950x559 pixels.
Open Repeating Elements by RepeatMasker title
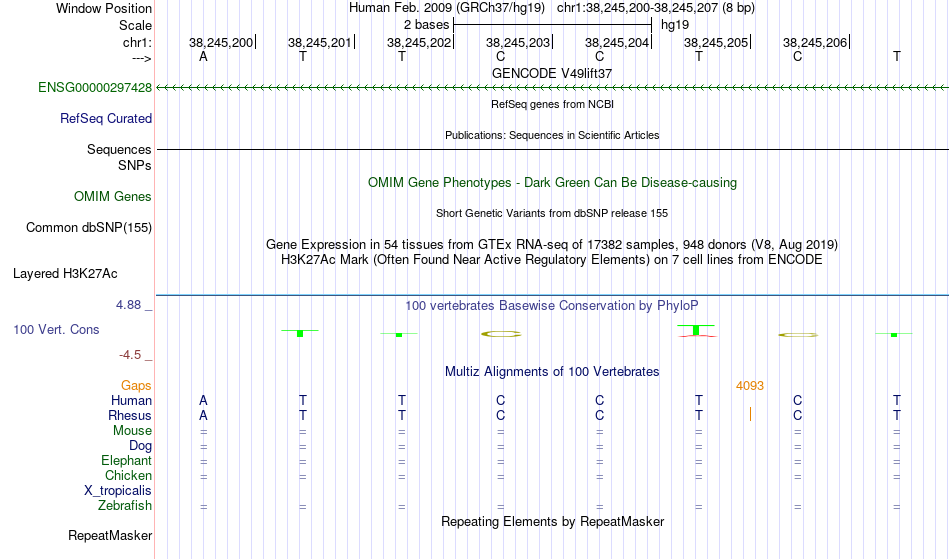(x=552, y=522)
